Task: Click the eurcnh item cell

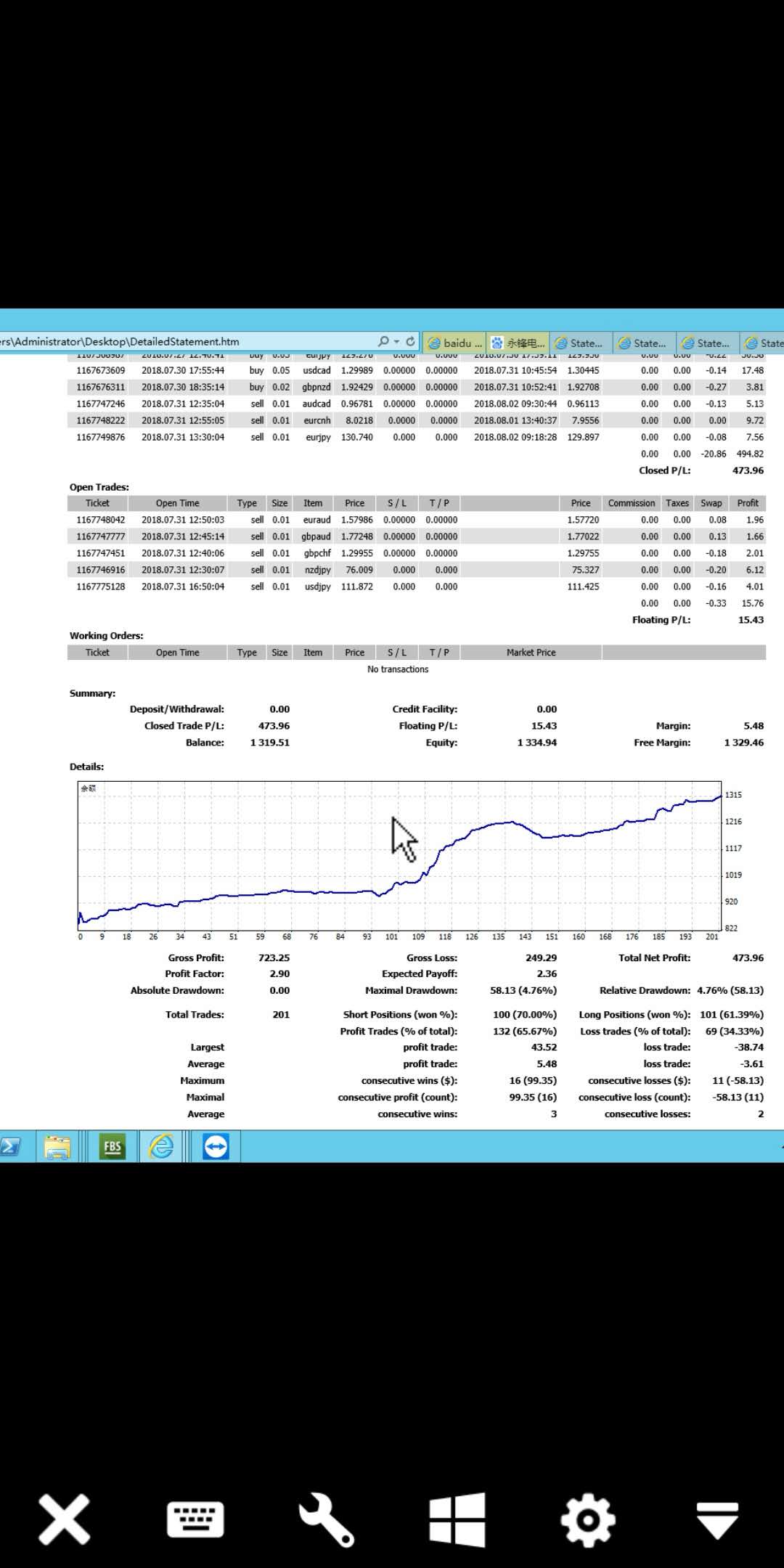Action: tap(317, 420)
